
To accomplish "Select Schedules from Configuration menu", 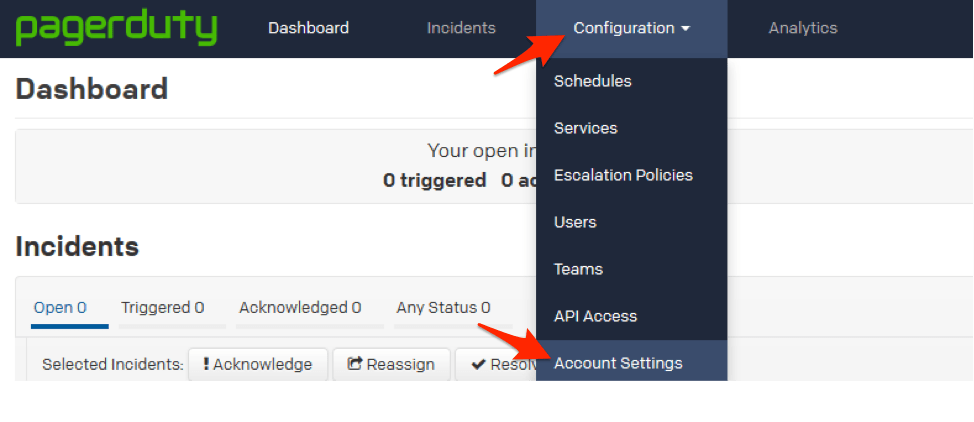I will 592,81.
